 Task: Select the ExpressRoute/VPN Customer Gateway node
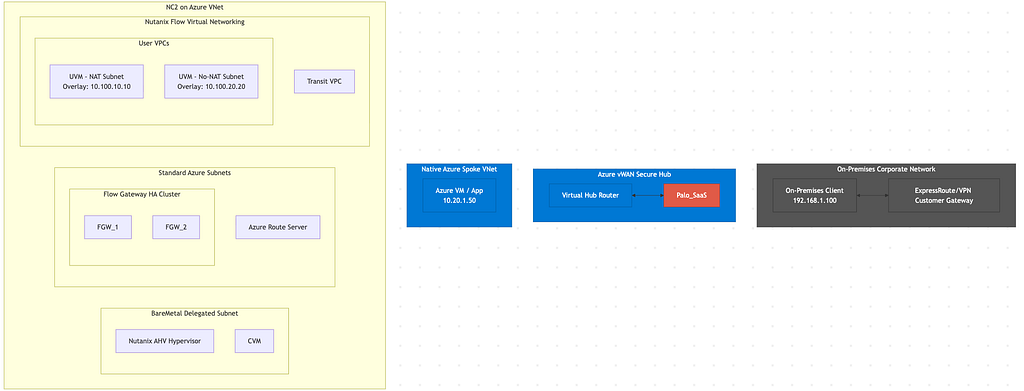tap(944, 195)
